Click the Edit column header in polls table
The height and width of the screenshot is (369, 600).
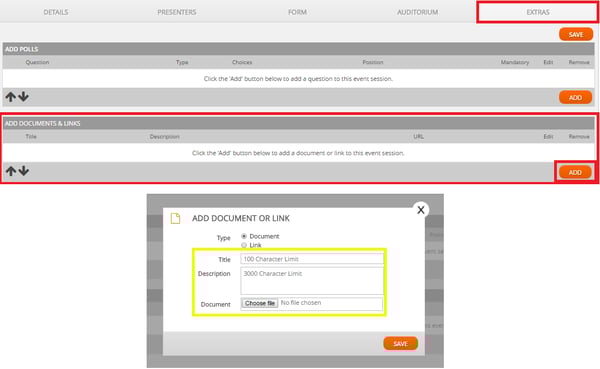tap(548, 62)
